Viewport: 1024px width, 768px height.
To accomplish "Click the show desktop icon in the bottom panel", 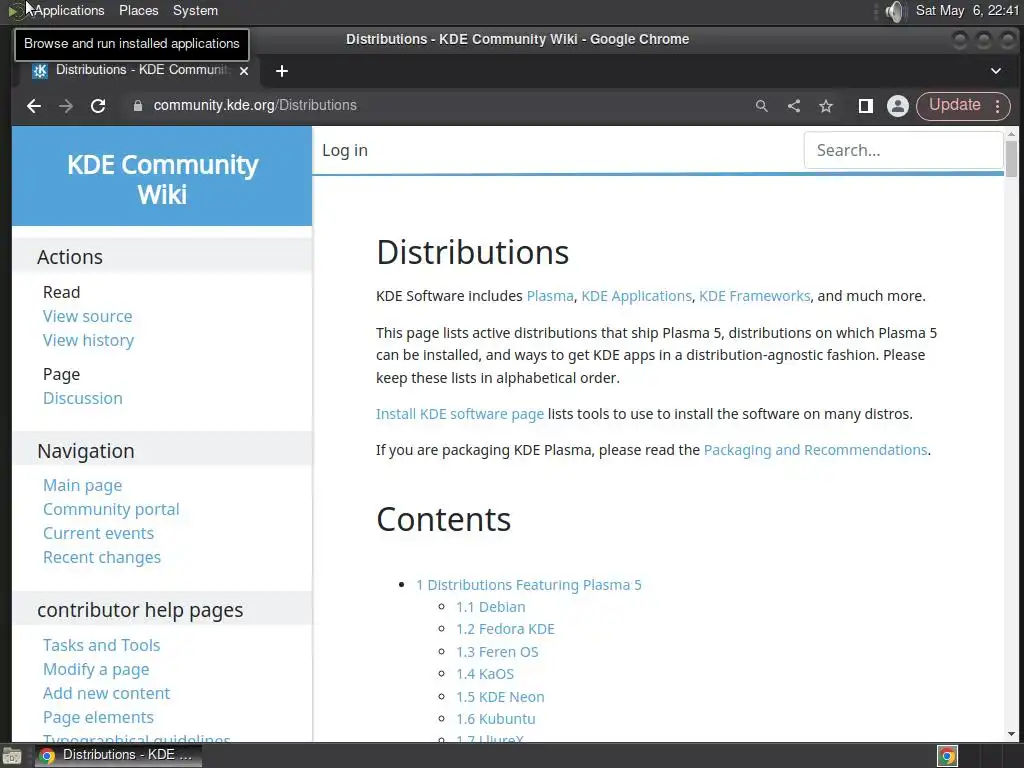I will click(11, 756).
